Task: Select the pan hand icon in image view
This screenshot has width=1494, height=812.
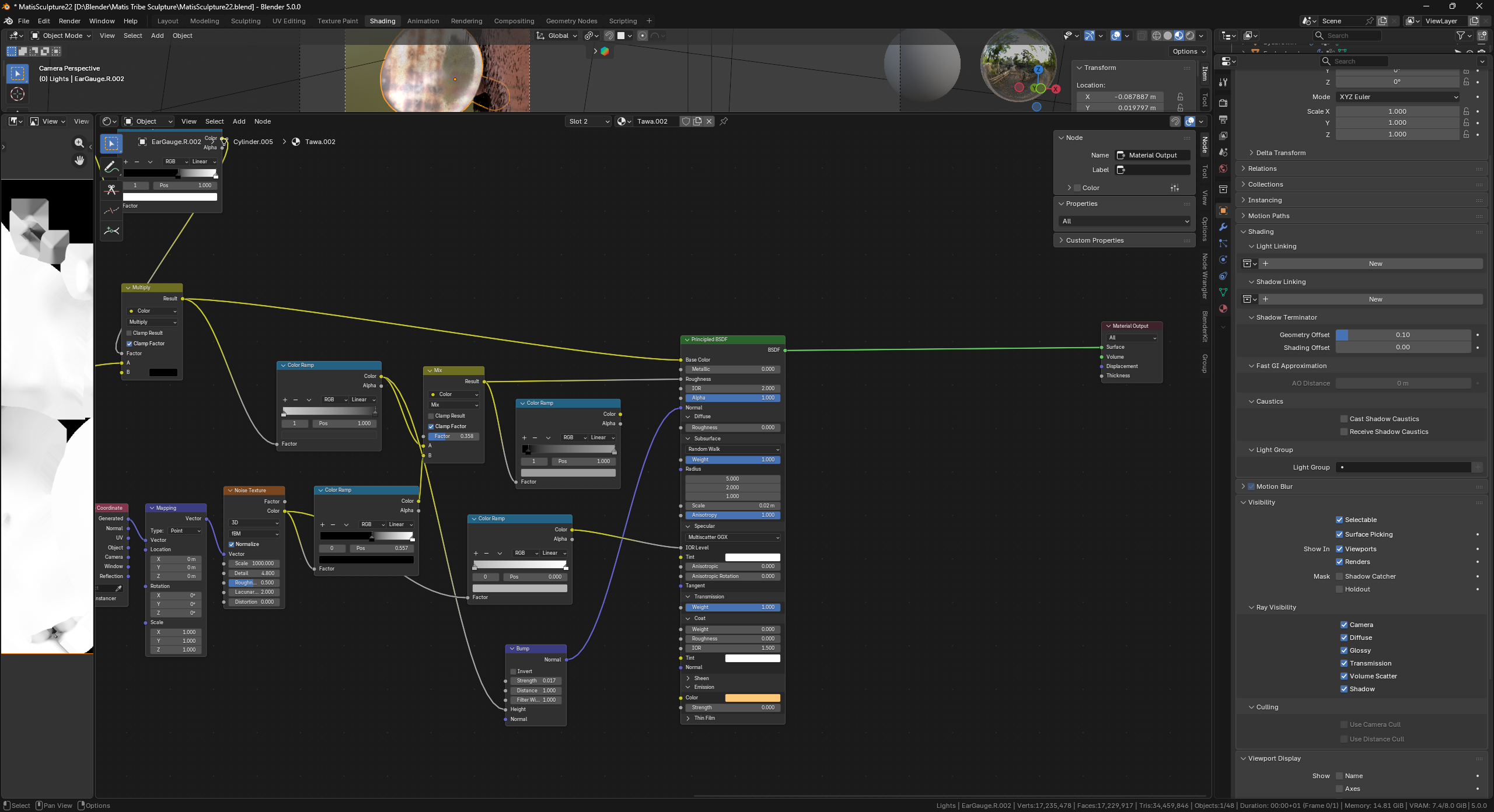Action: (79, 160)
